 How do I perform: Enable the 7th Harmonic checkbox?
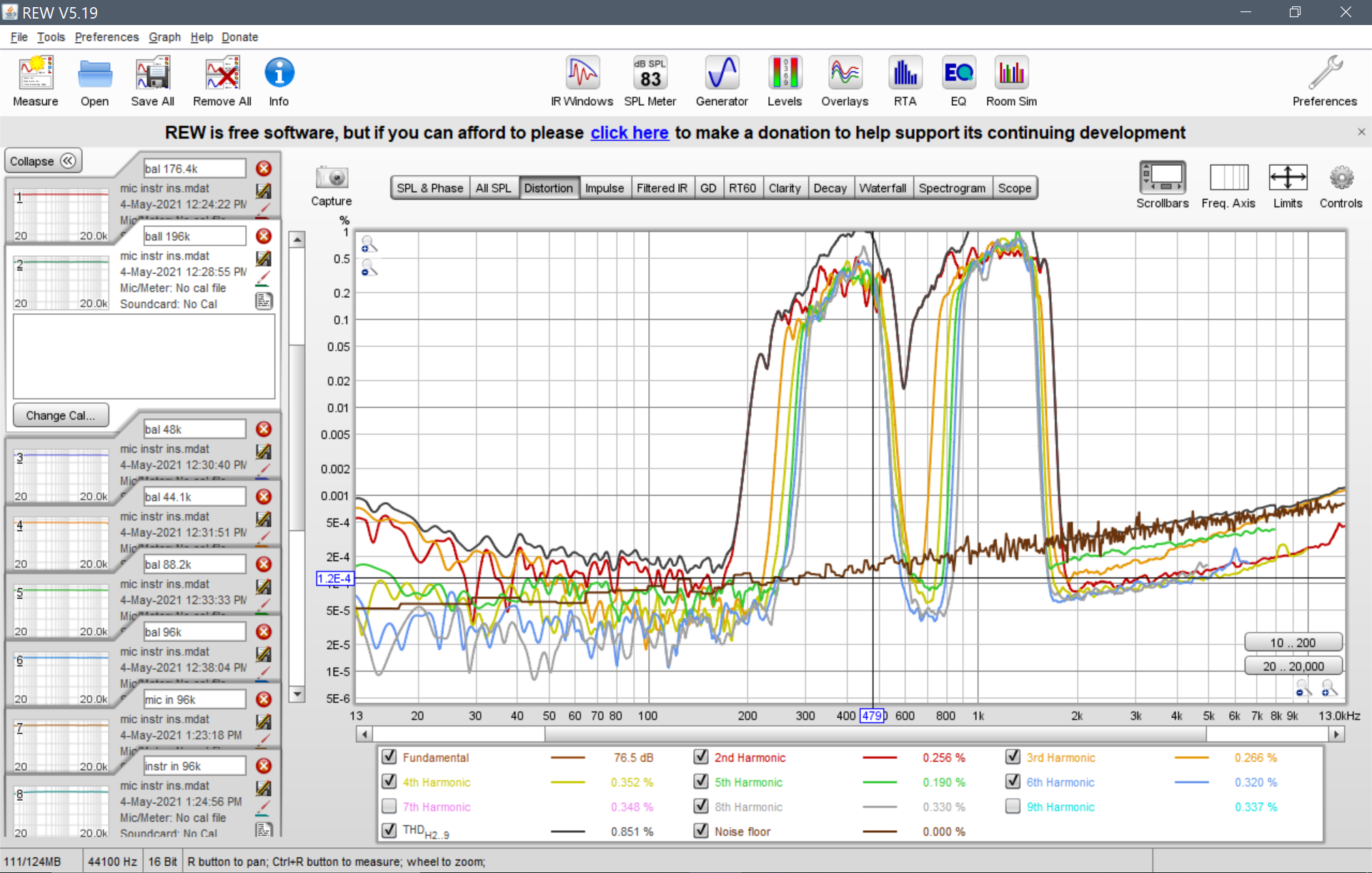click(x=389, y=807)
